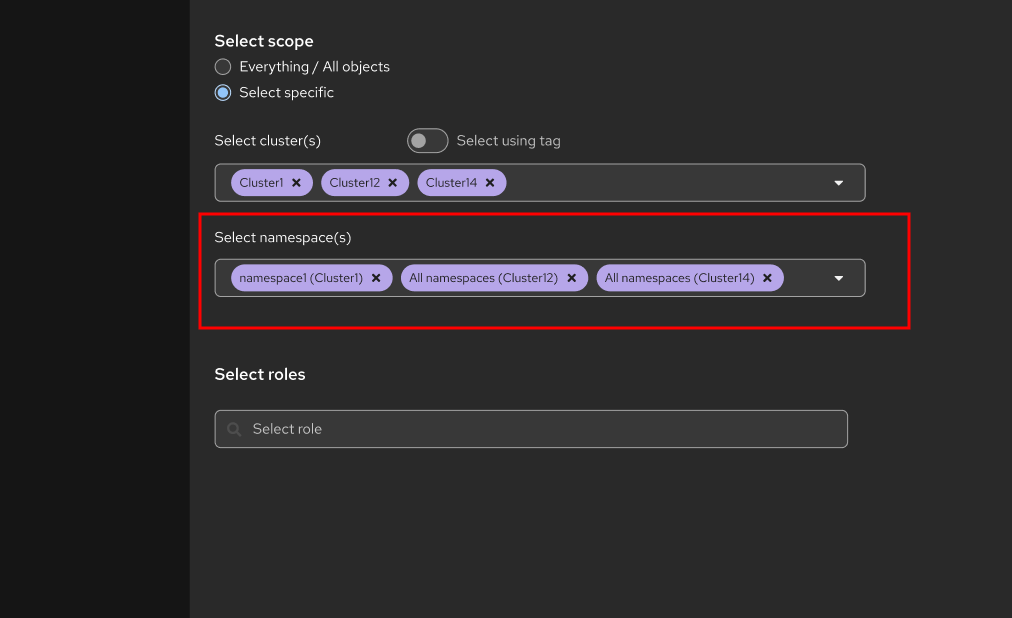Click the Cluster12 chip label
Screen dimensions: 1012x618
[x=355, y=183]
